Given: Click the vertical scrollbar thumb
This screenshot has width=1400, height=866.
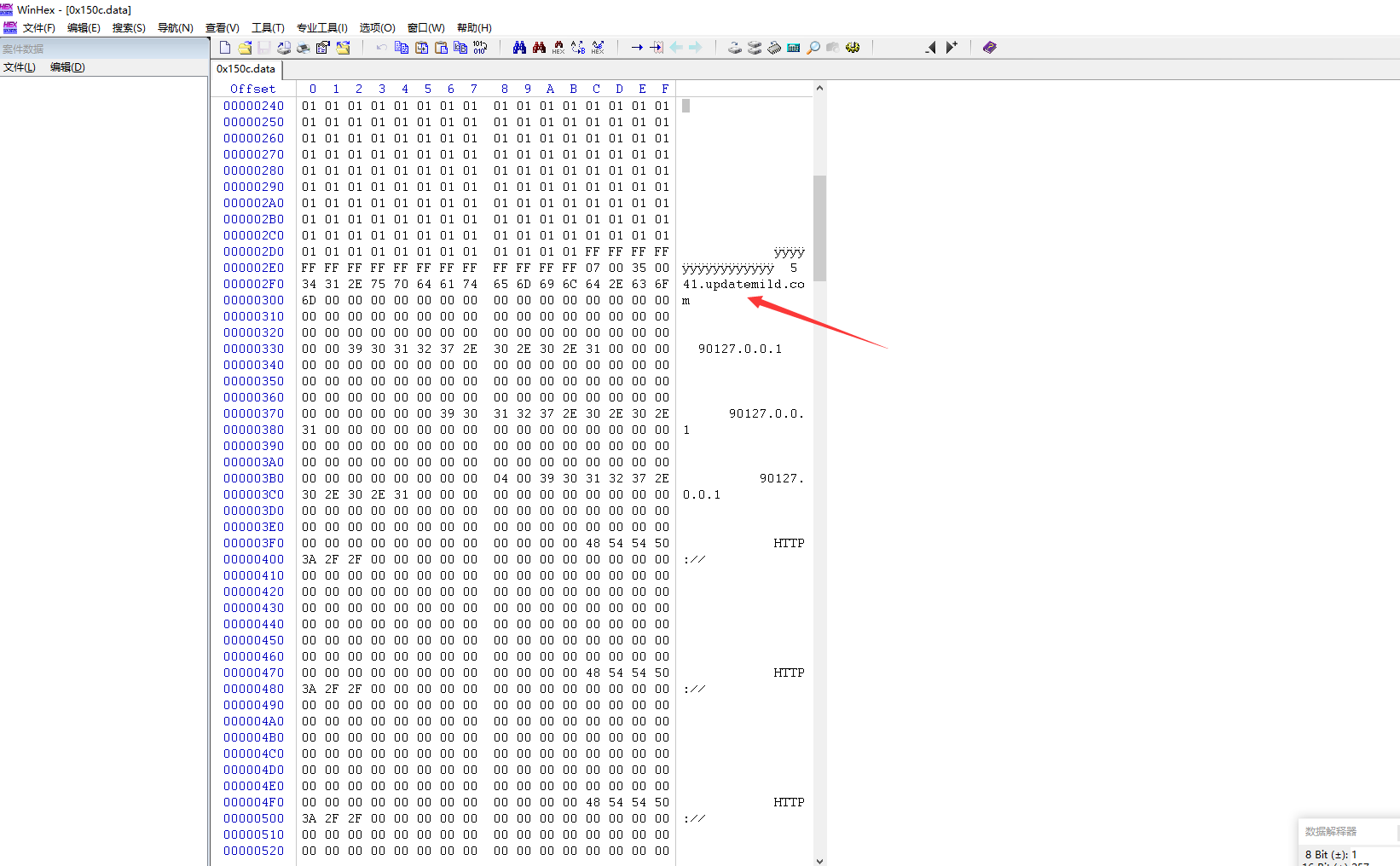Looking at the screenshot, I should coord(819,228).
